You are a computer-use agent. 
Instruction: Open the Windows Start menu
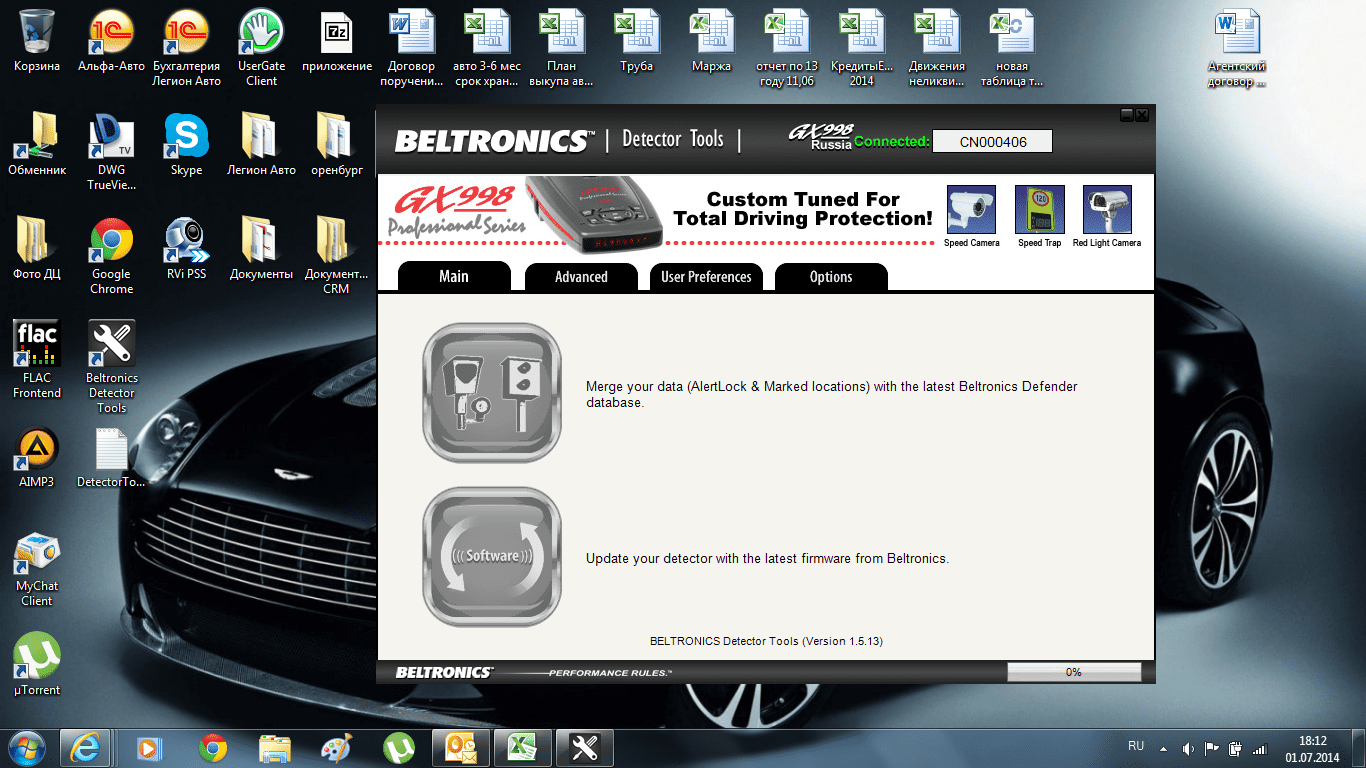pyautogui.click(x=26, y=747)
